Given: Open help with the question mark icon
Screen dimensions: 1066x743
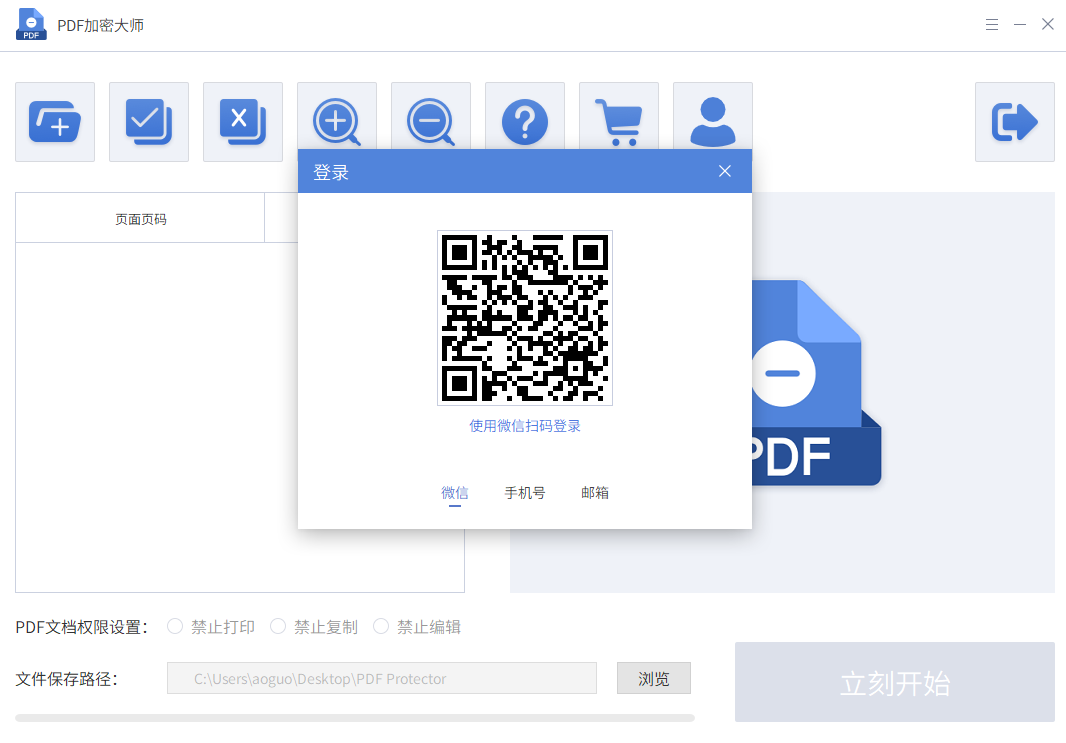Looking at the screenshot, I should [525, 121].
